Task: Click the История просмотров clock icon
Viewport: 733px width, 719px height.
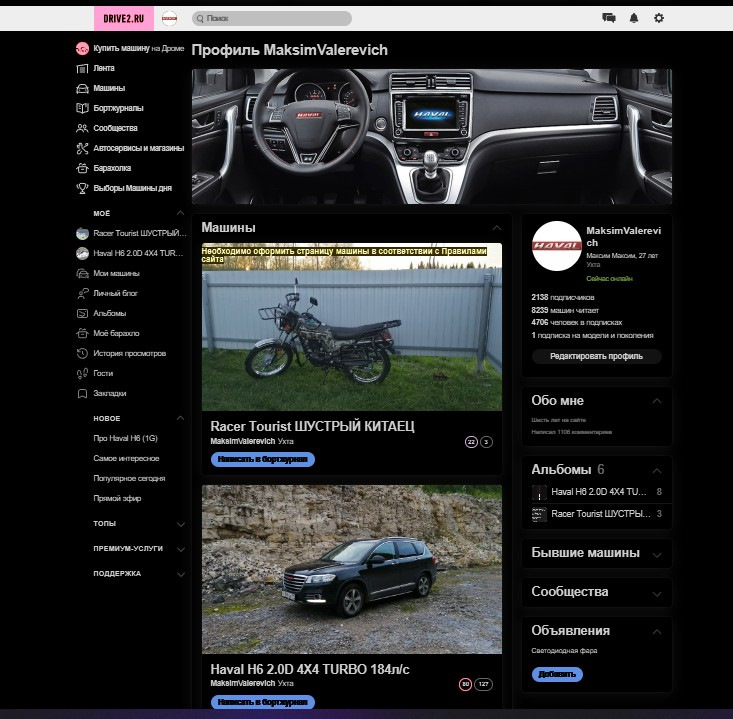Action: (x=82, y=353)
